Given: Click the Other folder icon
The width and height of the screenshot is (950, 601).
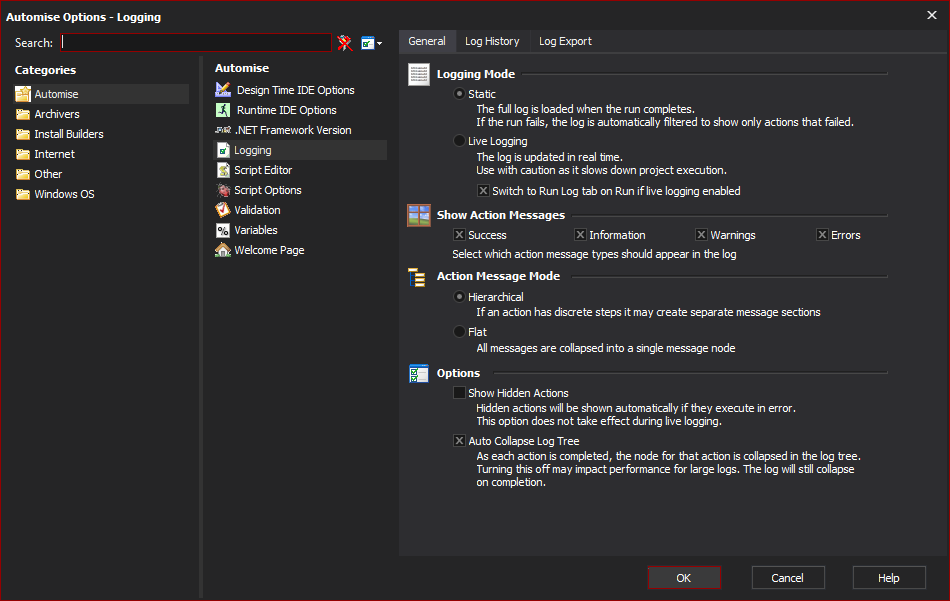Looking at the screenshot, I should tap(23, 174).
